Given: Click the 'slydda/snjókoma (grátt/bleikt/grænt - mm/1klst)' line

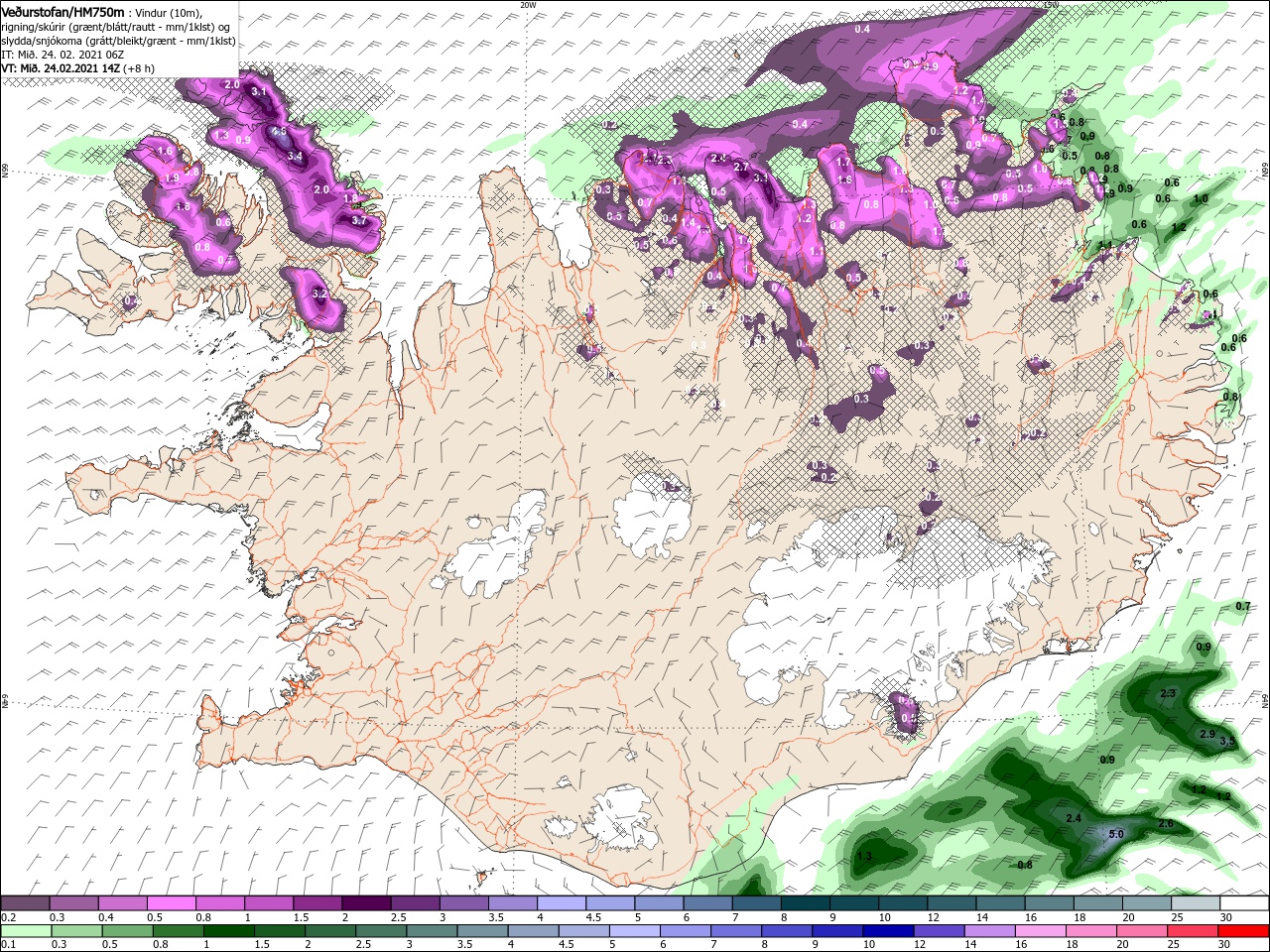Looking at the screenshot, I should tap(117, 40).
